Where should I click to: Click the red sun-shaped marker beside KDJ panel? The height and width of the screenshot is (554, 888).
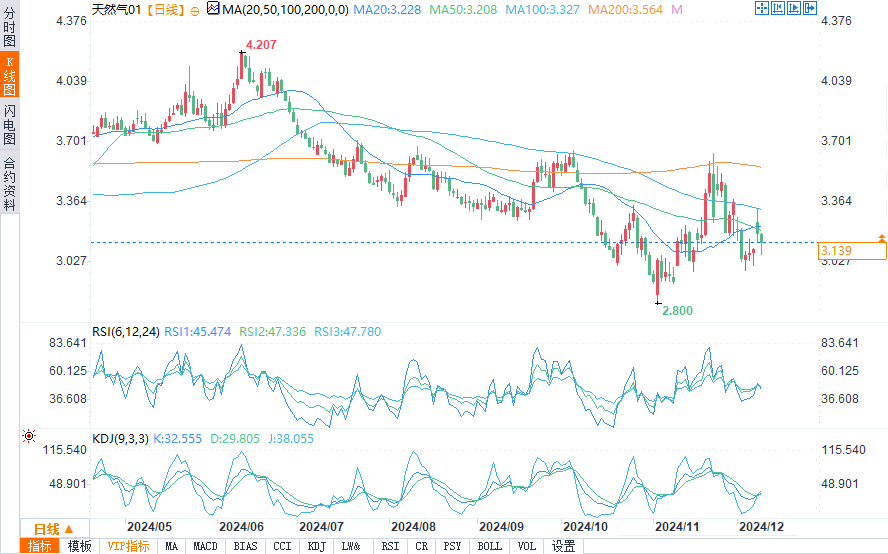click(29, 436)
